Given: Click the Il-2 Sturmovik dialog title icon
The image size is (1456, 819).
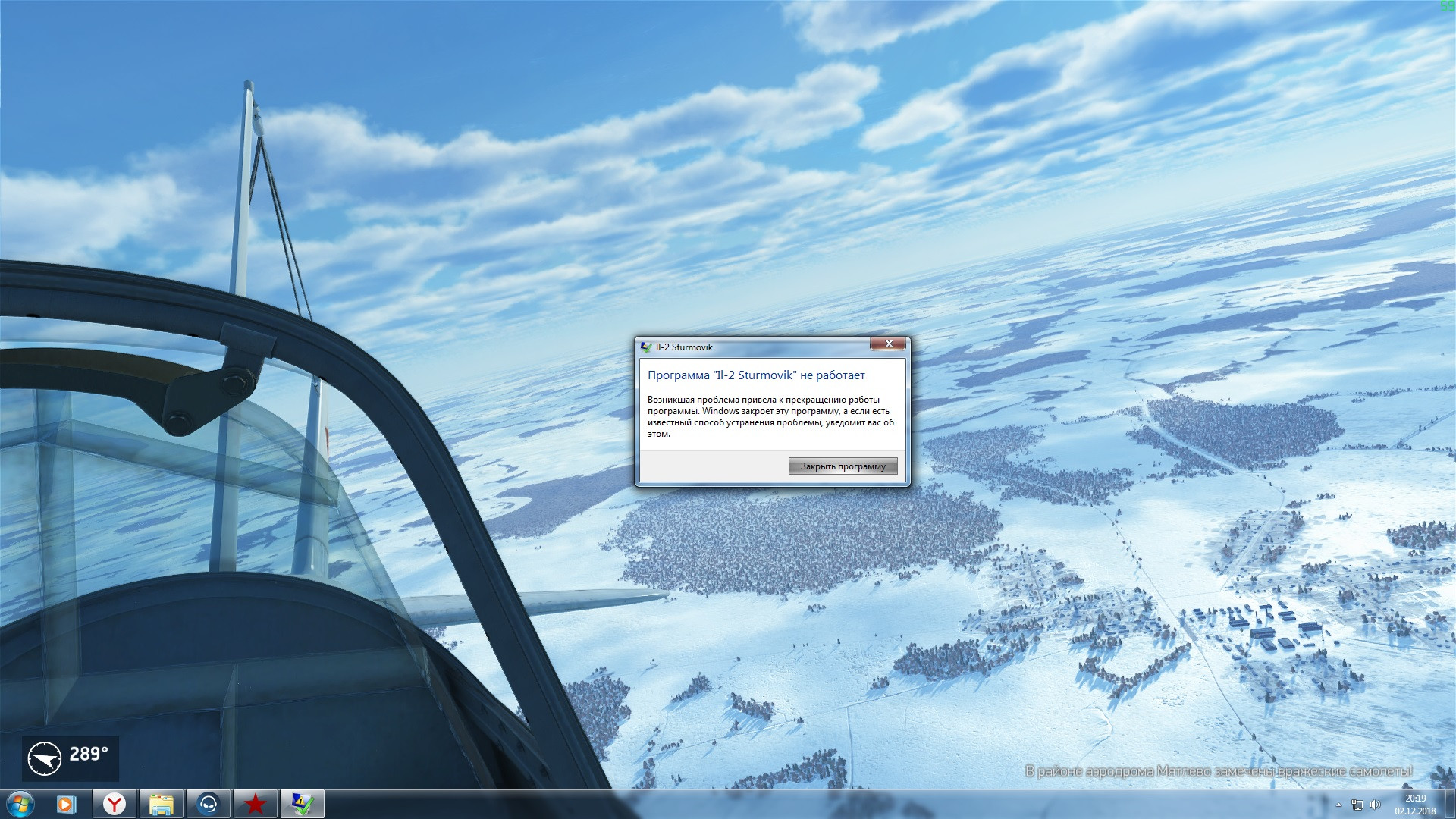Looking at the screenshot, I should point(645,347).
